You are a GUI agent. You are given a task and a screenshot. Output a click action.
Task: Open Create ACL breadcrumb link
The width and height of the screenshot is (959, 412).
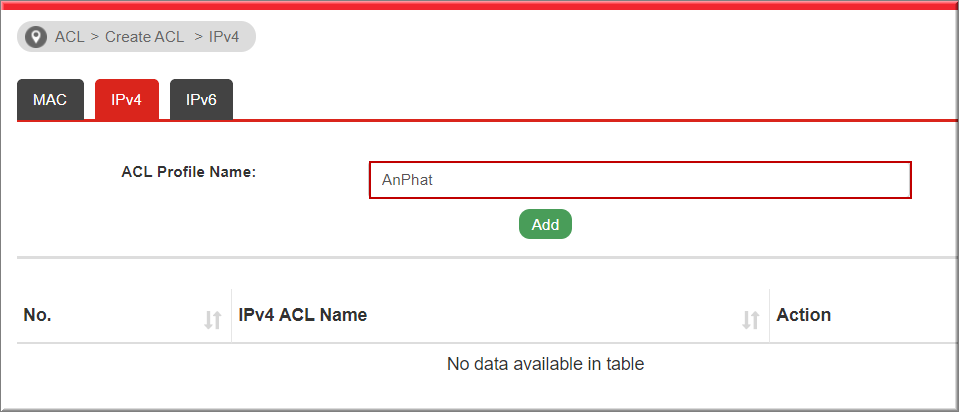click(x=144, y=37)
